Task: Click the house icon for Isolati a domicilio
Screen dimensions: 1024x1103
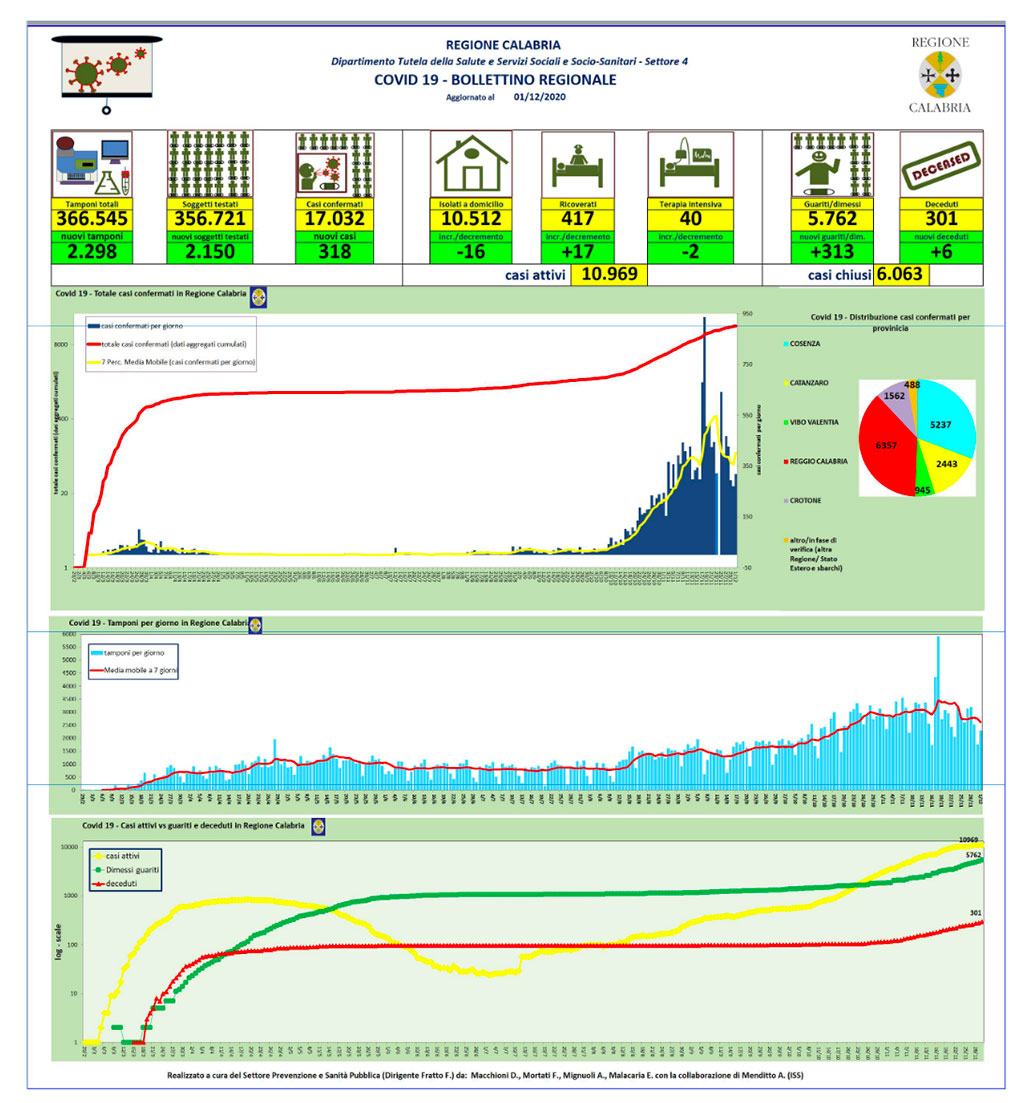Action: [471, 165]
